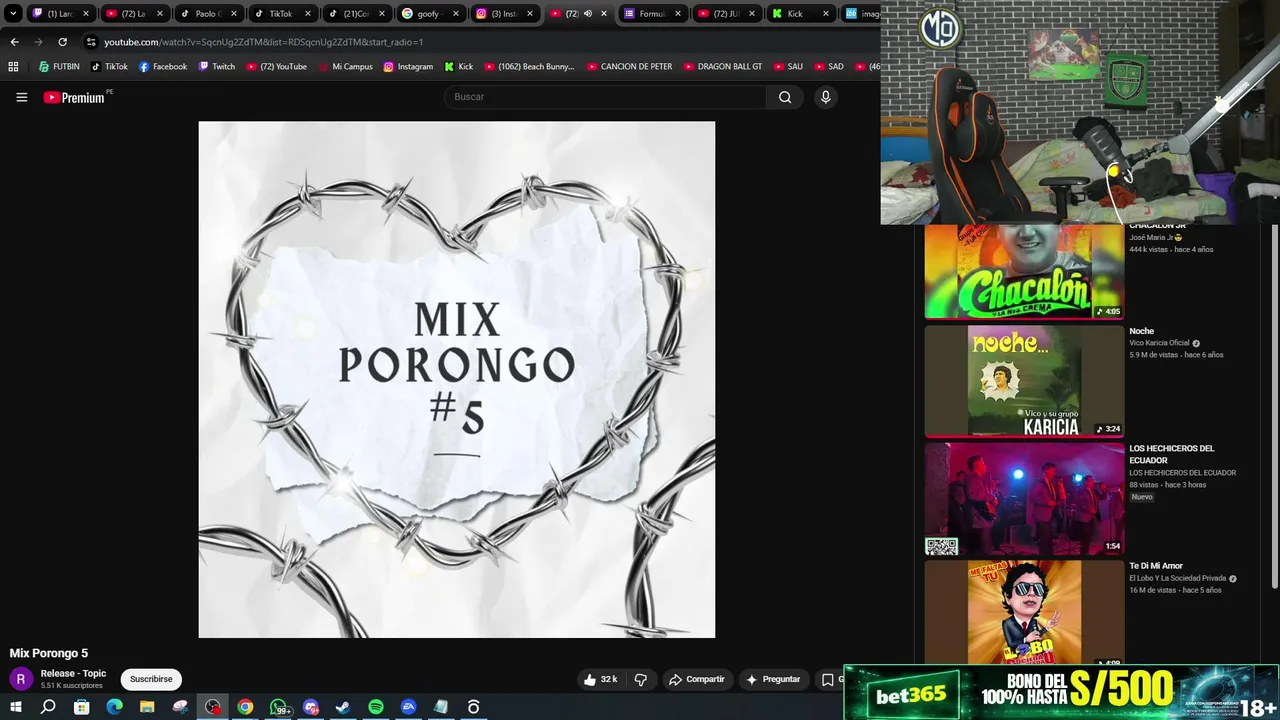
Task: Open the SAU bookmark
Action: (x=787, y=67)
